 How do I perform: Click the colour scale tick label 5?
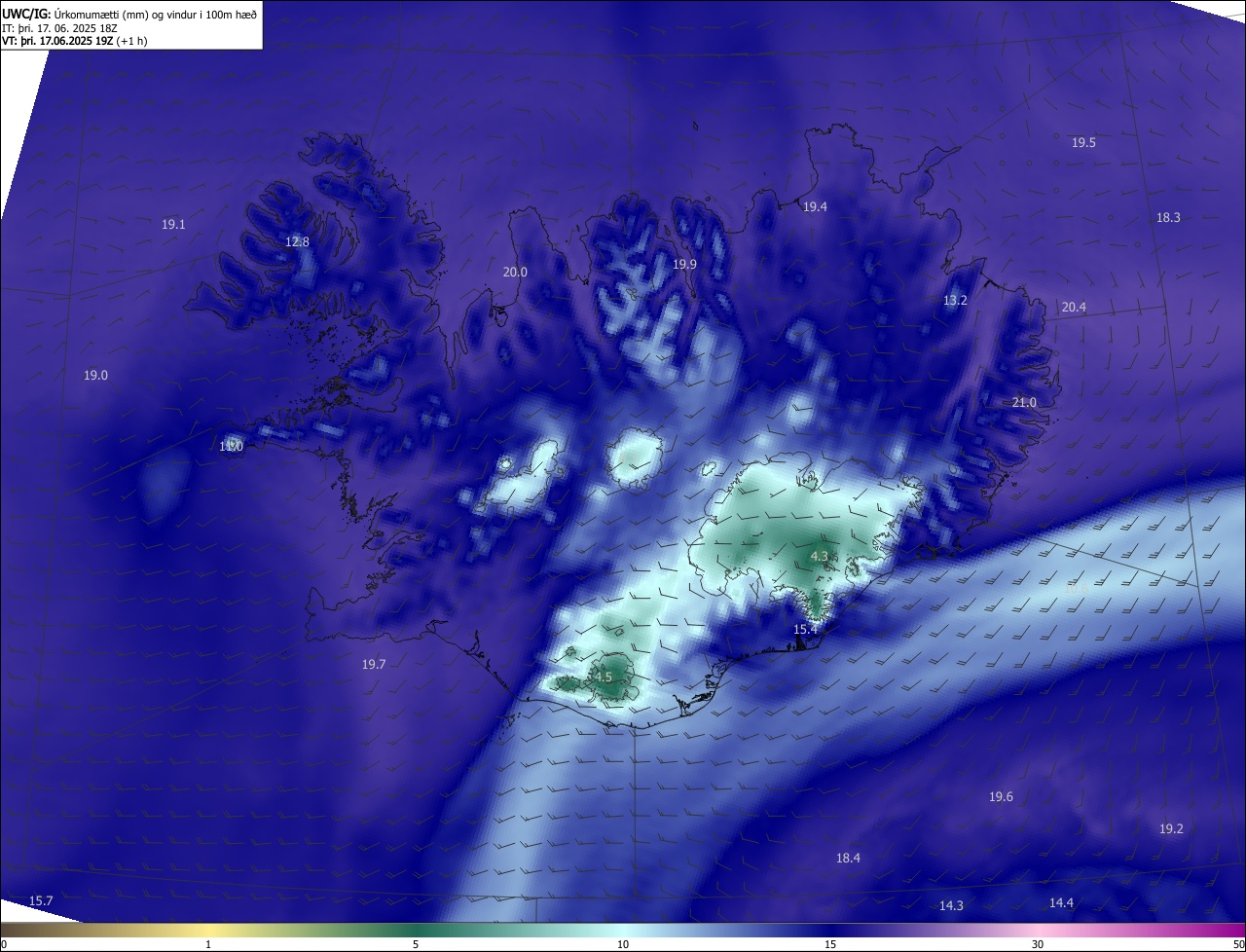point(416,944)
